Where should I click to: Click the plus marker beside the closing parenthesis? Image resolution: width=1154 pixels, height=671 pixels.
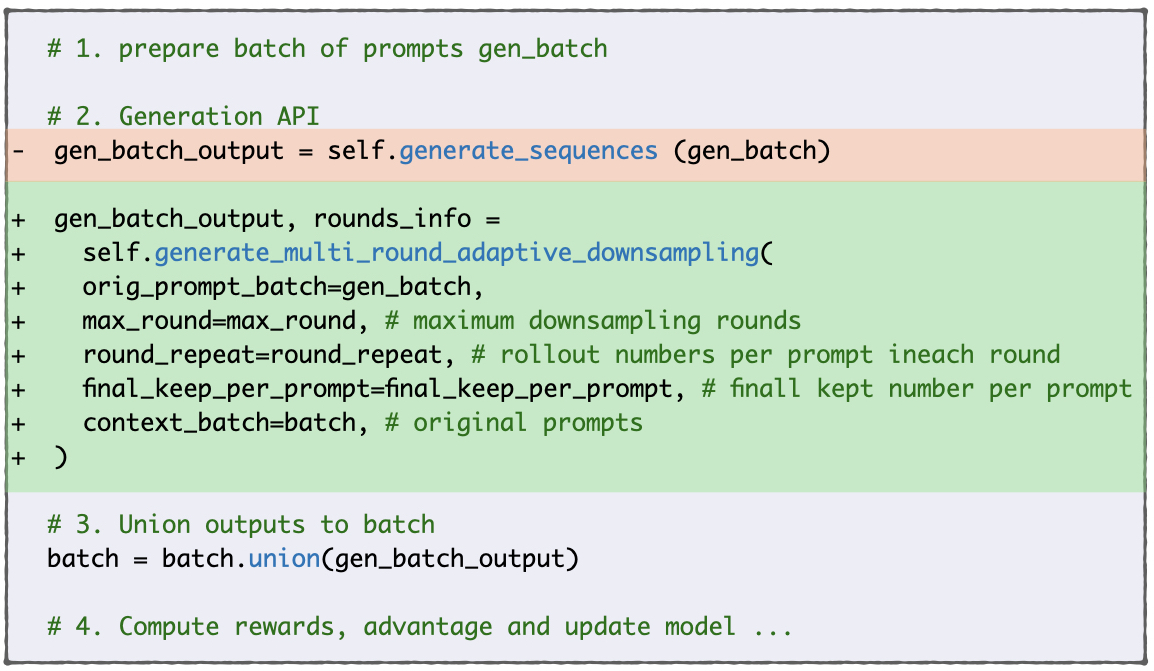click(18, 457)
